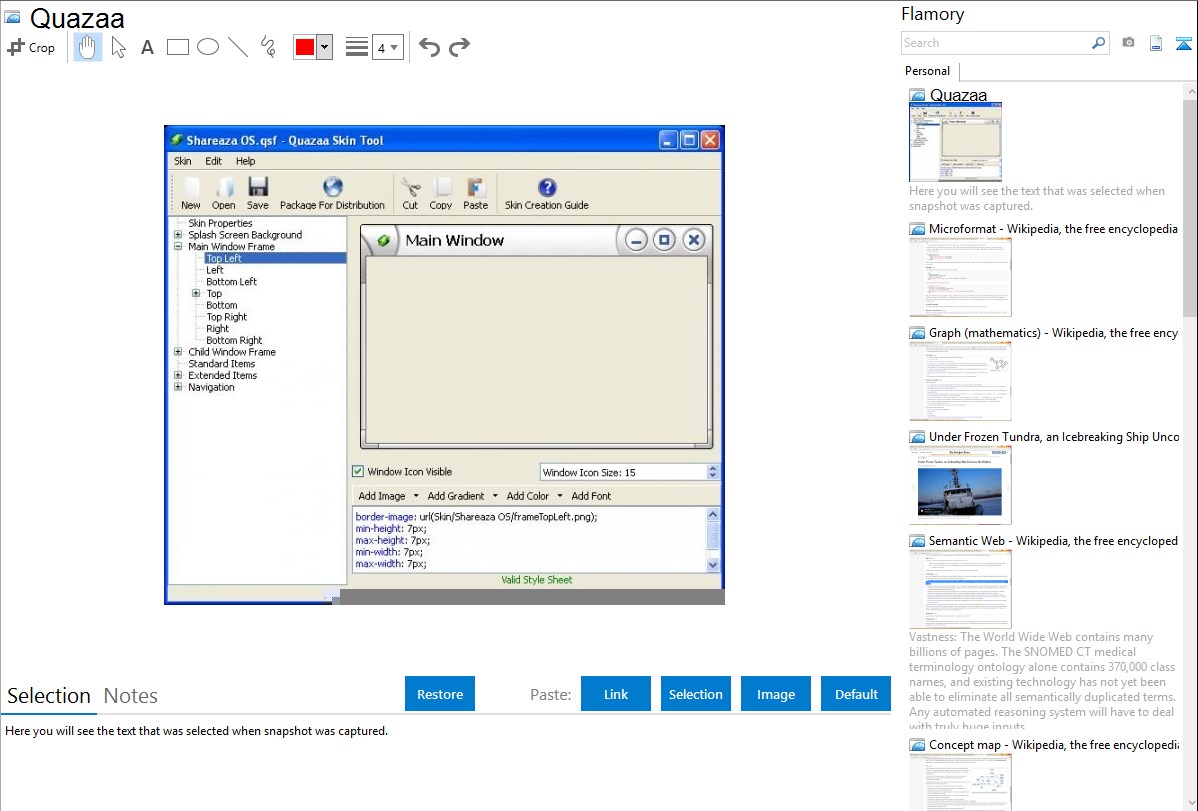The height and width of the screenshot is (811, 1198).
Task: Select the Semantic Web snapshot title
Action: coord(1053,541)
